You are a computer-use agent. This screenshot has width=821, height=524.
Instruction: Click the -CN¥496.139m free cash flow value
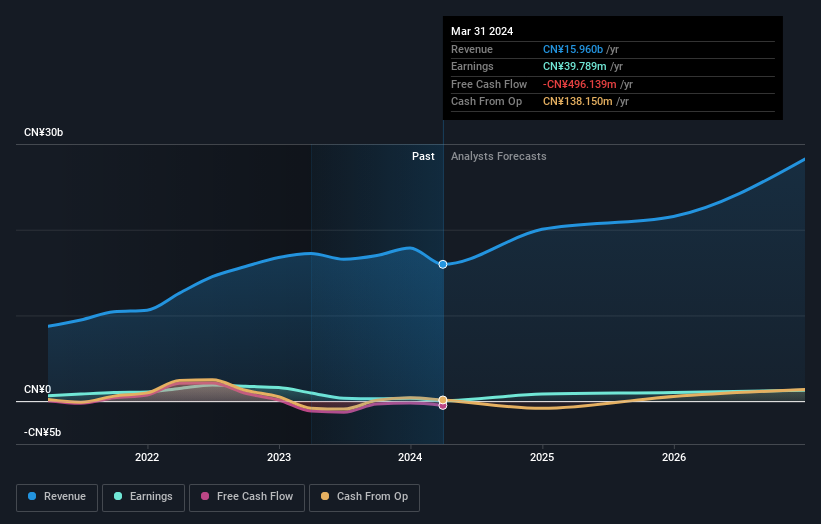coord(580,84)
